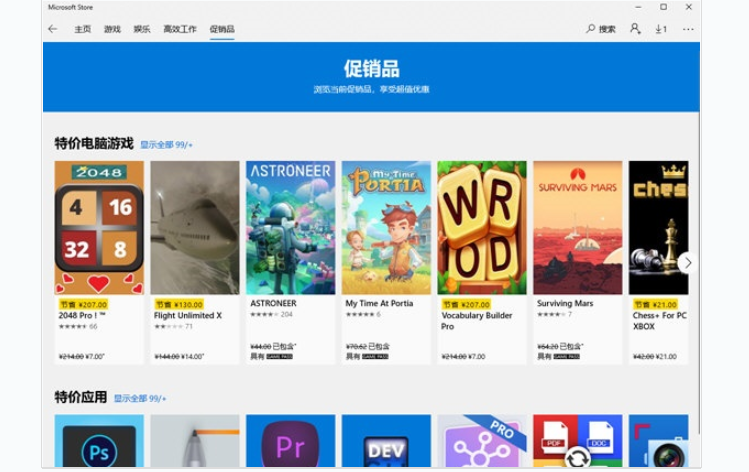Image resolution: width=749 pixels, height=472 pixels.
Task: Open the Chess+ For PC artwork
Action: (x=659, y=227)
